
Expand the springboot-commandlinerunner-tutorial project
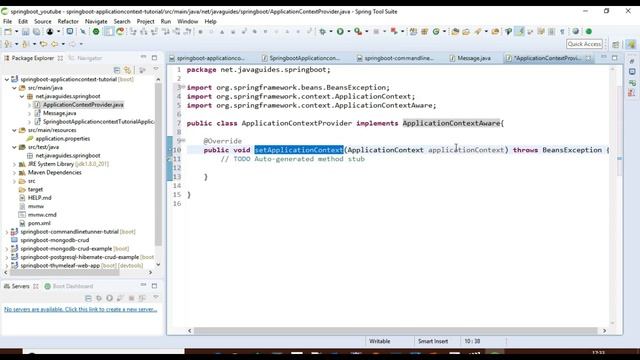coord(7,232)
